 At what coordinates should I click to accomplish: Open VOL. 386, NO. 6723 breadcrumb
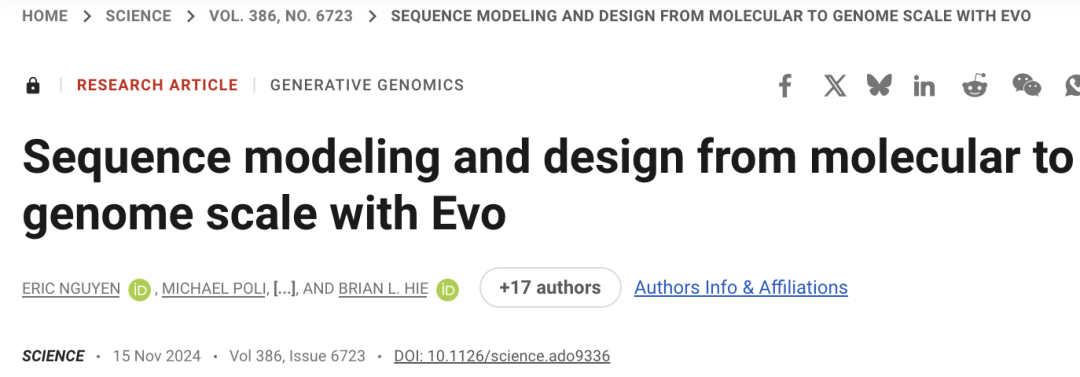pos(281,16)
